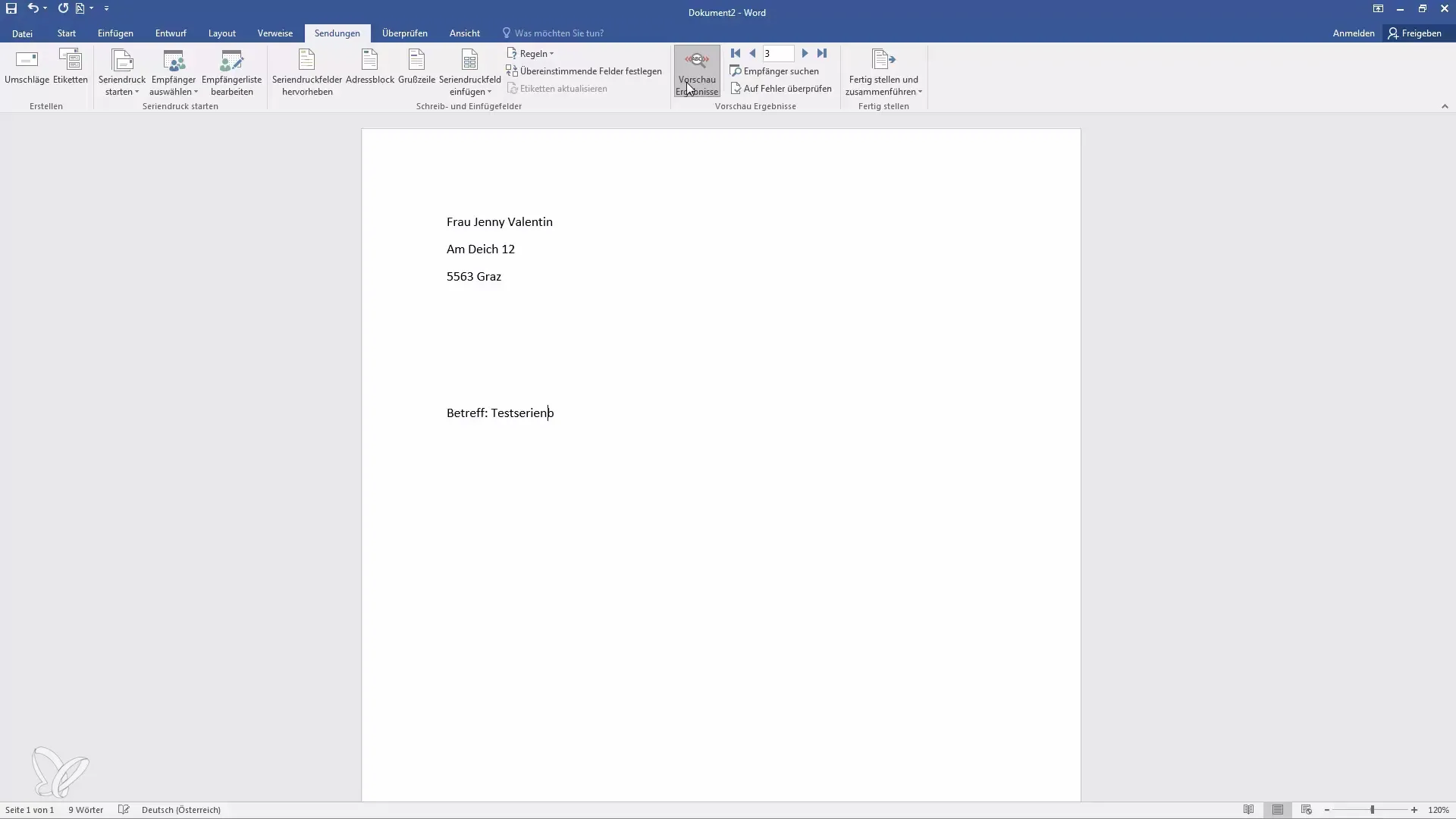The height and width of the screenshot is (819, 1456).
Task: Expand Seriendruckfeld einfügen dropdown
Action: point(469,73)
